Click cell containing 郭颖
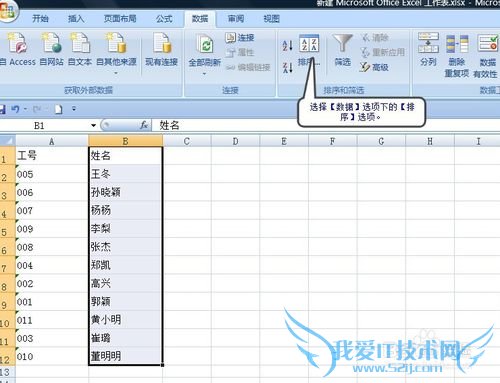This screenshot has width=500, height=383. pyautogui.click(x=126, y=302)
